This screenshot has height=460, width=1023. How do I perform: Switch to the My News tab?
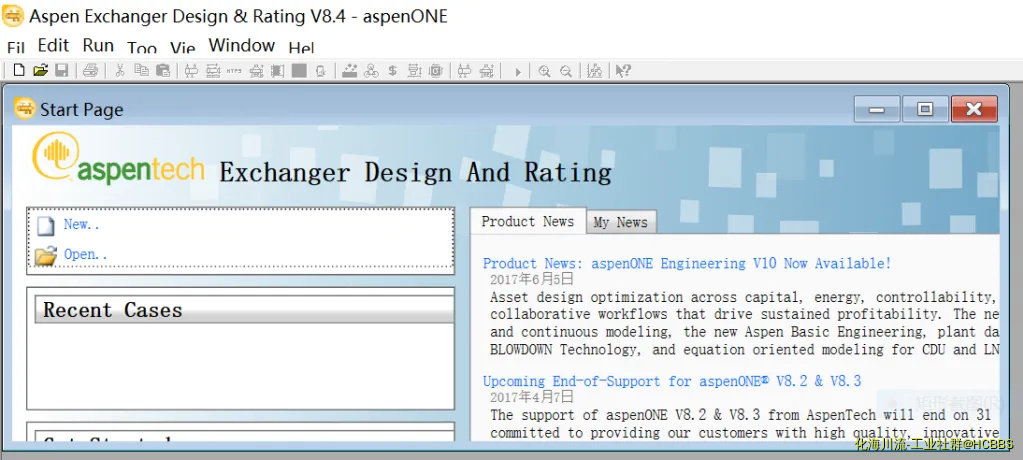(x=620, y=222)
